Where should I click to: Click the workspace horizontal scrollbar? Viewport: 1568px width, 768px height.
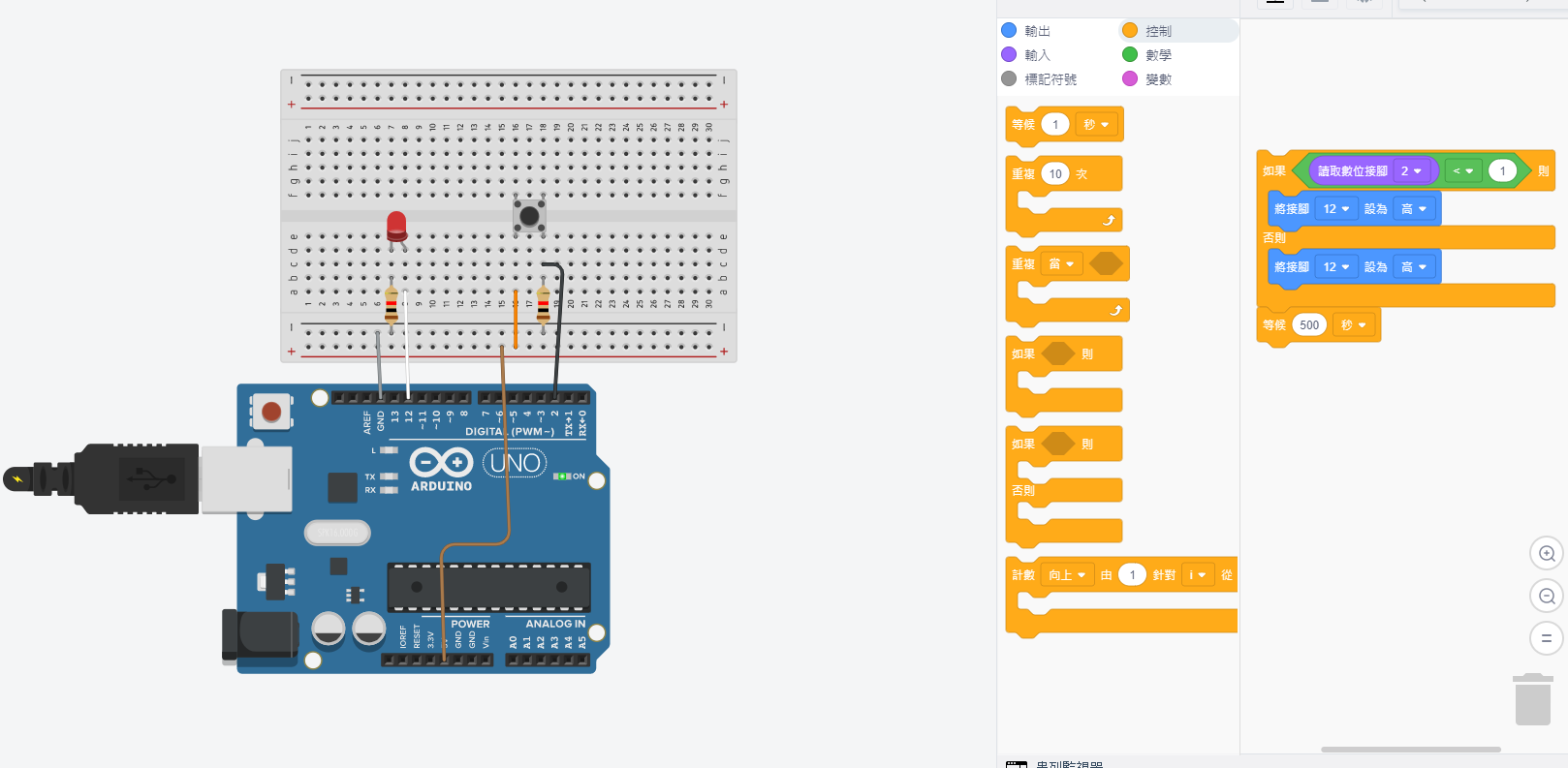point(1410,750)
